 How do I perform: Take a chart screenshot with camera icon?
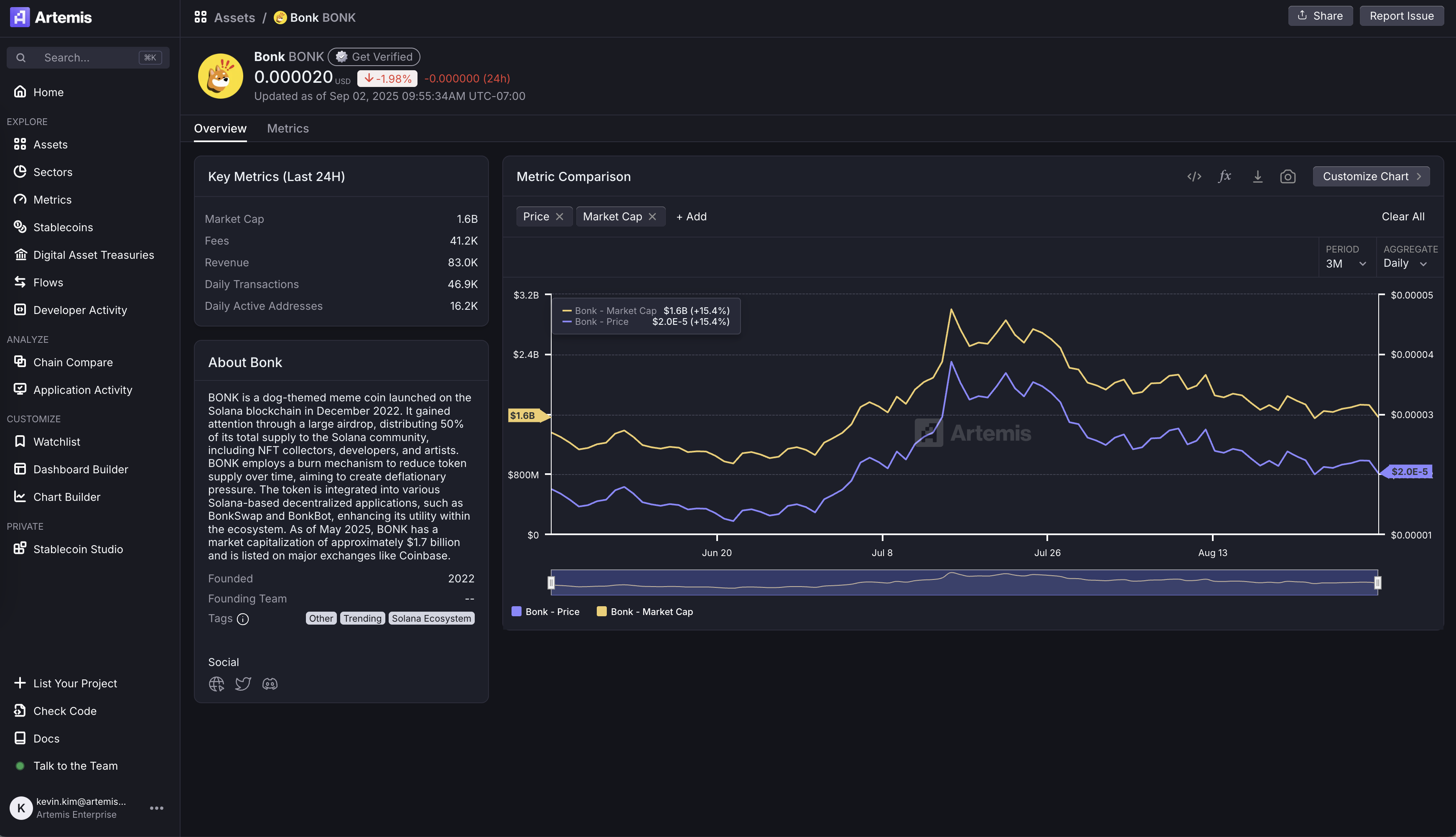1288,176
